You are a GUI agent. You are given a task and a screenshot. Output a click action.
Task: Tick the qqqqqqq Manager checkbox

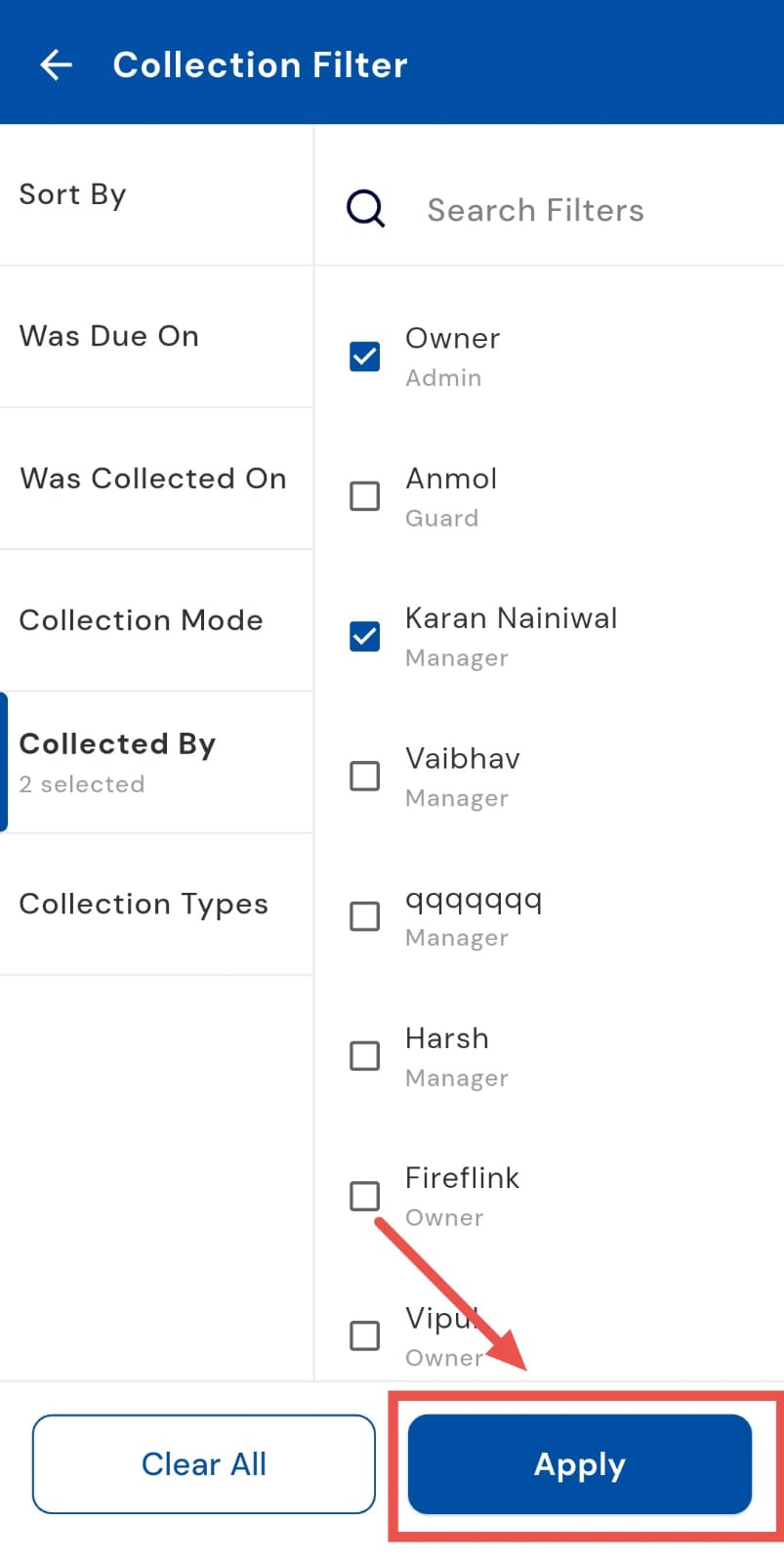365,916
